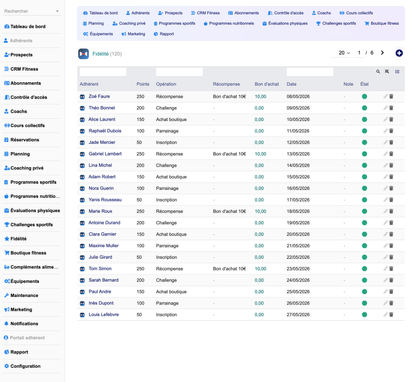Open Évaluations physiques shortcut in top panel
416x382 pixels.
285,23
